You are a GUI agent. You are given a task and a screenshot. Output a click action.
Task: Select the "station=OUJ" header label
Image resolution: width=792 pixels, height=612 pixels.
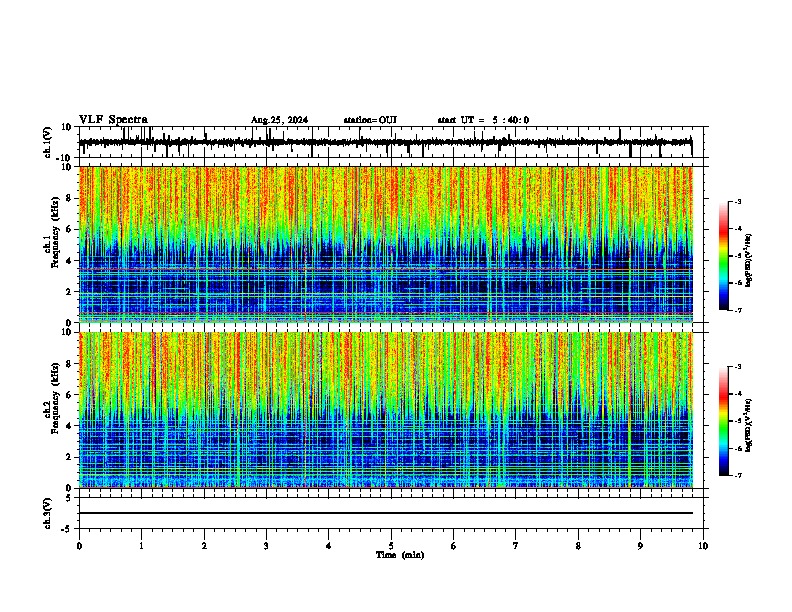pos(370,120)
